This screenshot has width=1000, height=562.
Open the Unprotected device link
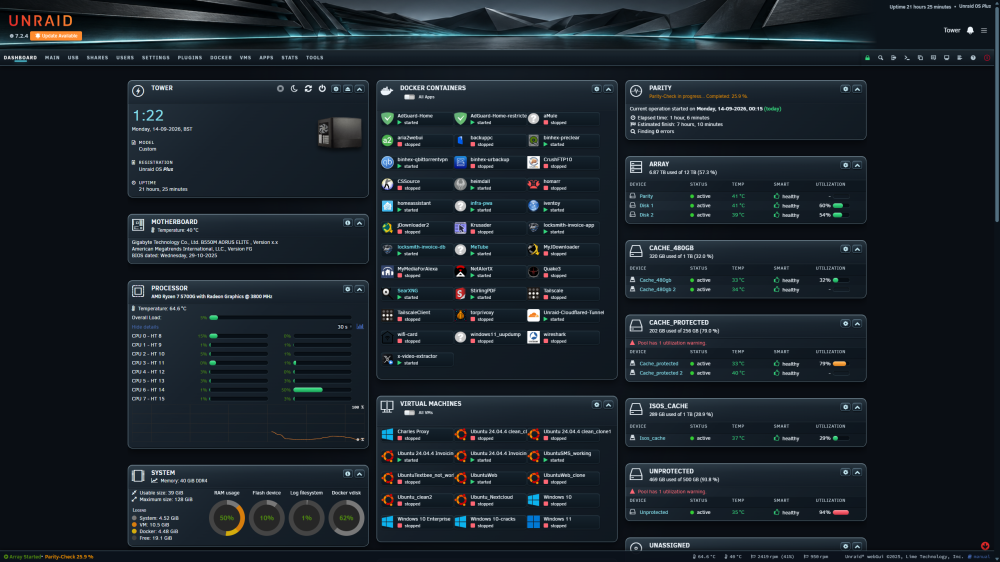[654, 512]
